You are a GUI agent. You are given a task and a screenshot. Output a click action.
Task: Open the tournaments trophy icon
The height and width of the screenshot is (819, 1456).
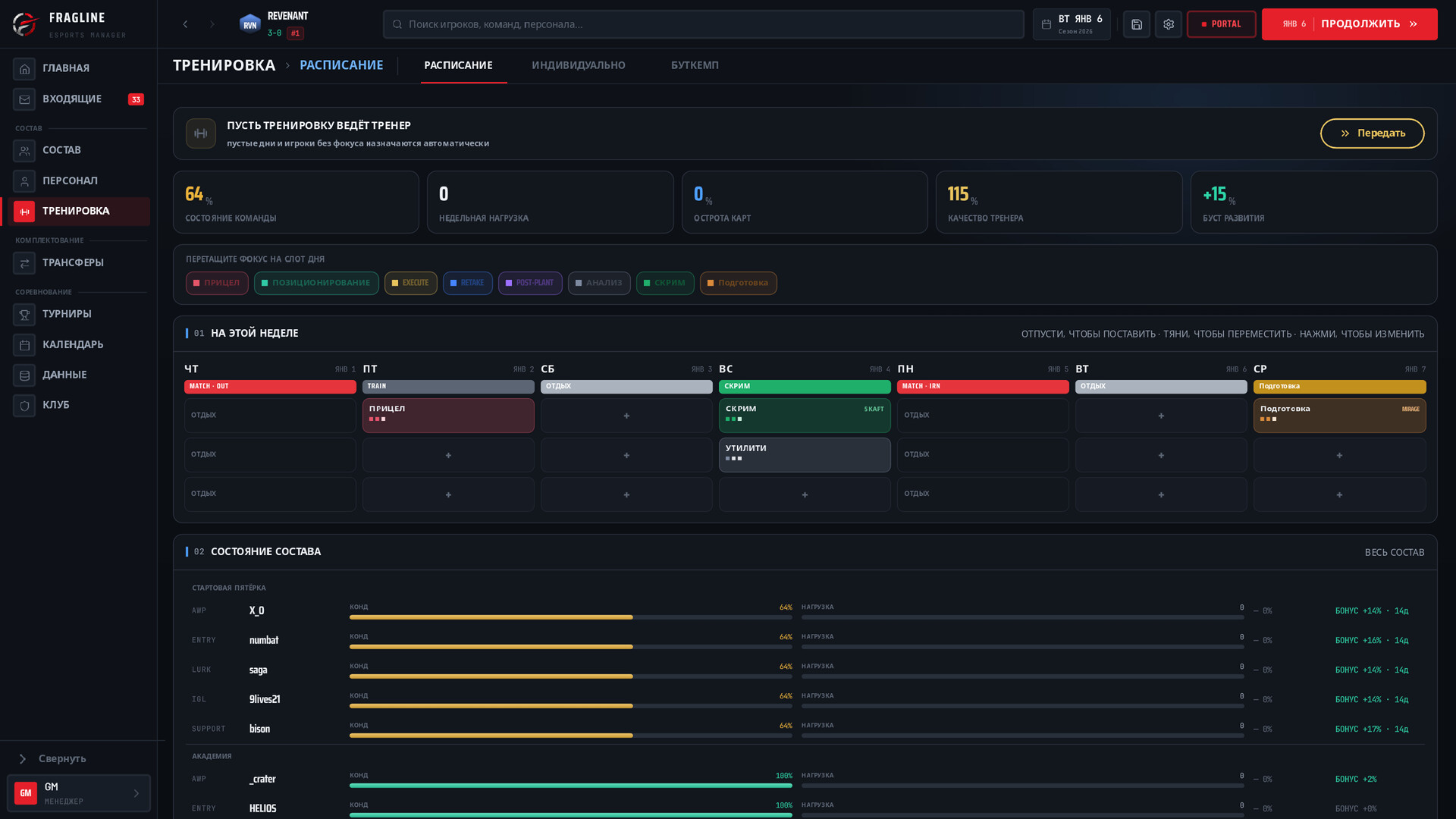(24, 315)
